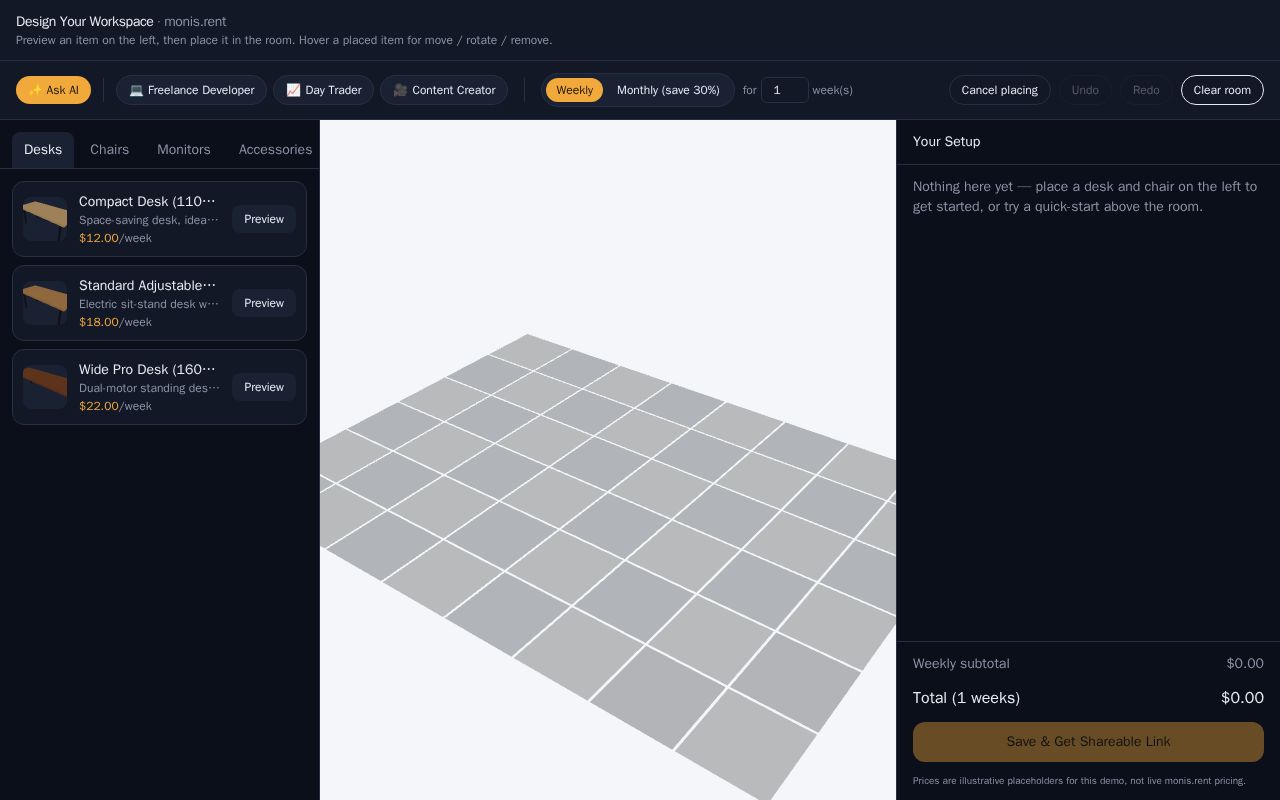Click the monis.rent header text
The width and height of the screenshot is (1280, 800).
tap(195, 22)
